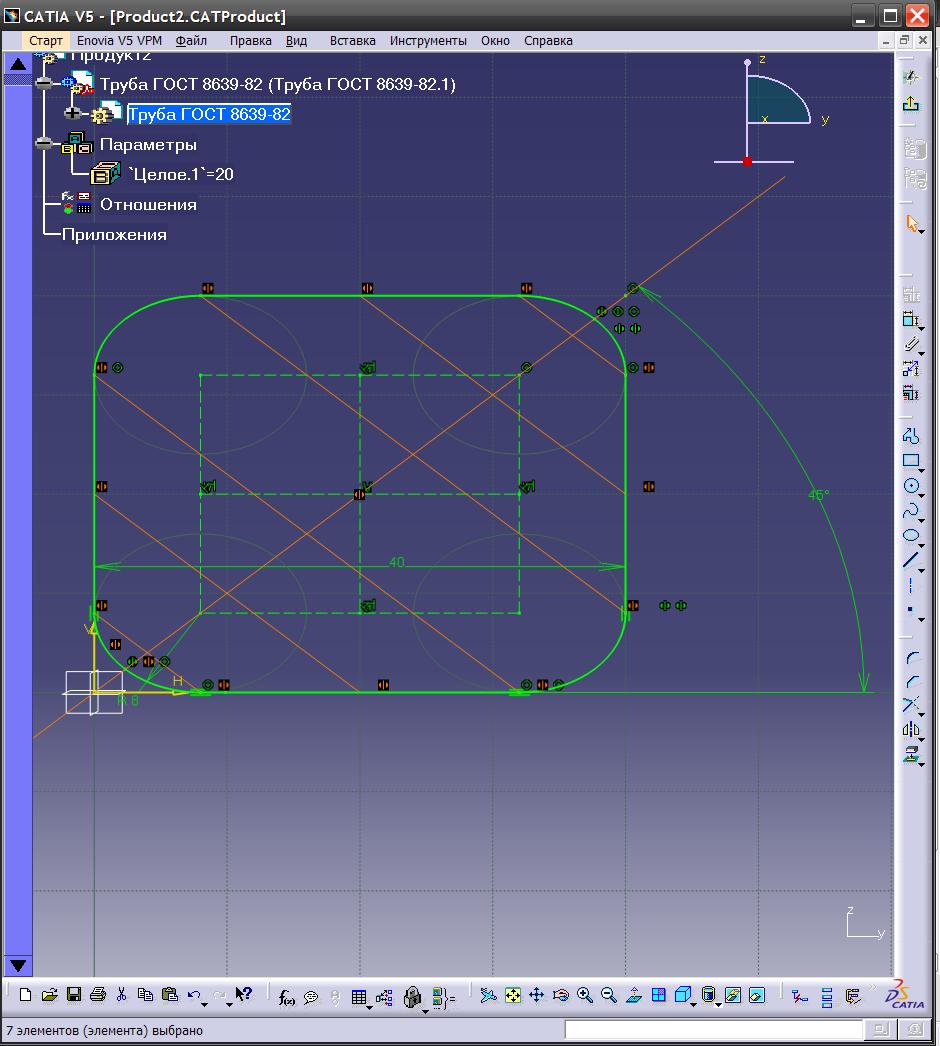This screenshot has width=940, height=1046.
Task: Select the Axis dashed-line tool
Action: 911,586
